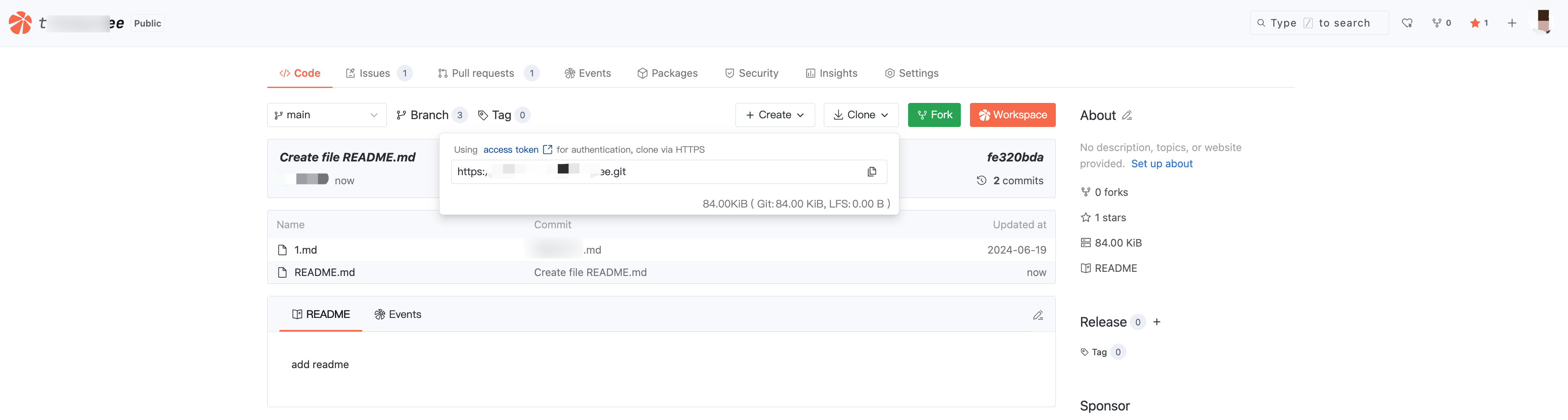Toggle the Clone dropdown

[x=861, y=115]
